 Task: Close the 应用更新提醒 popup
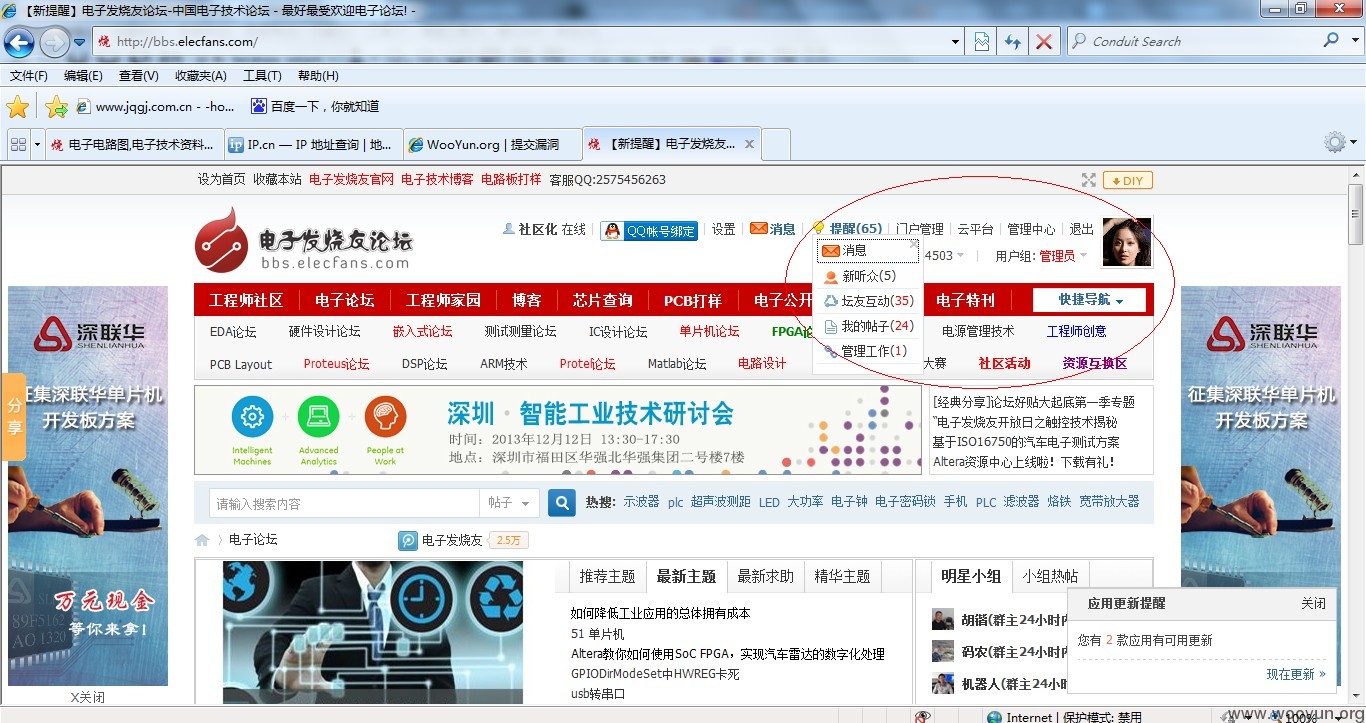[x=1313, y=604]
